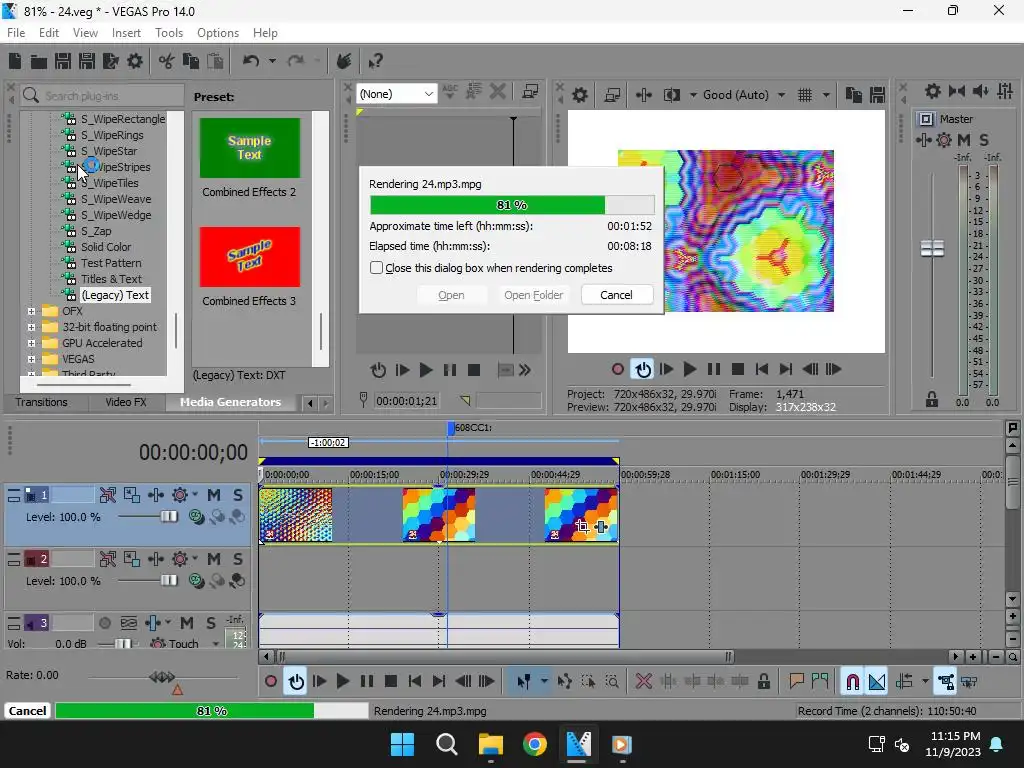Select S_WipeTiles in plug-in list
Viewport: 1024px width, 768px height.
(x=110, y=184)
